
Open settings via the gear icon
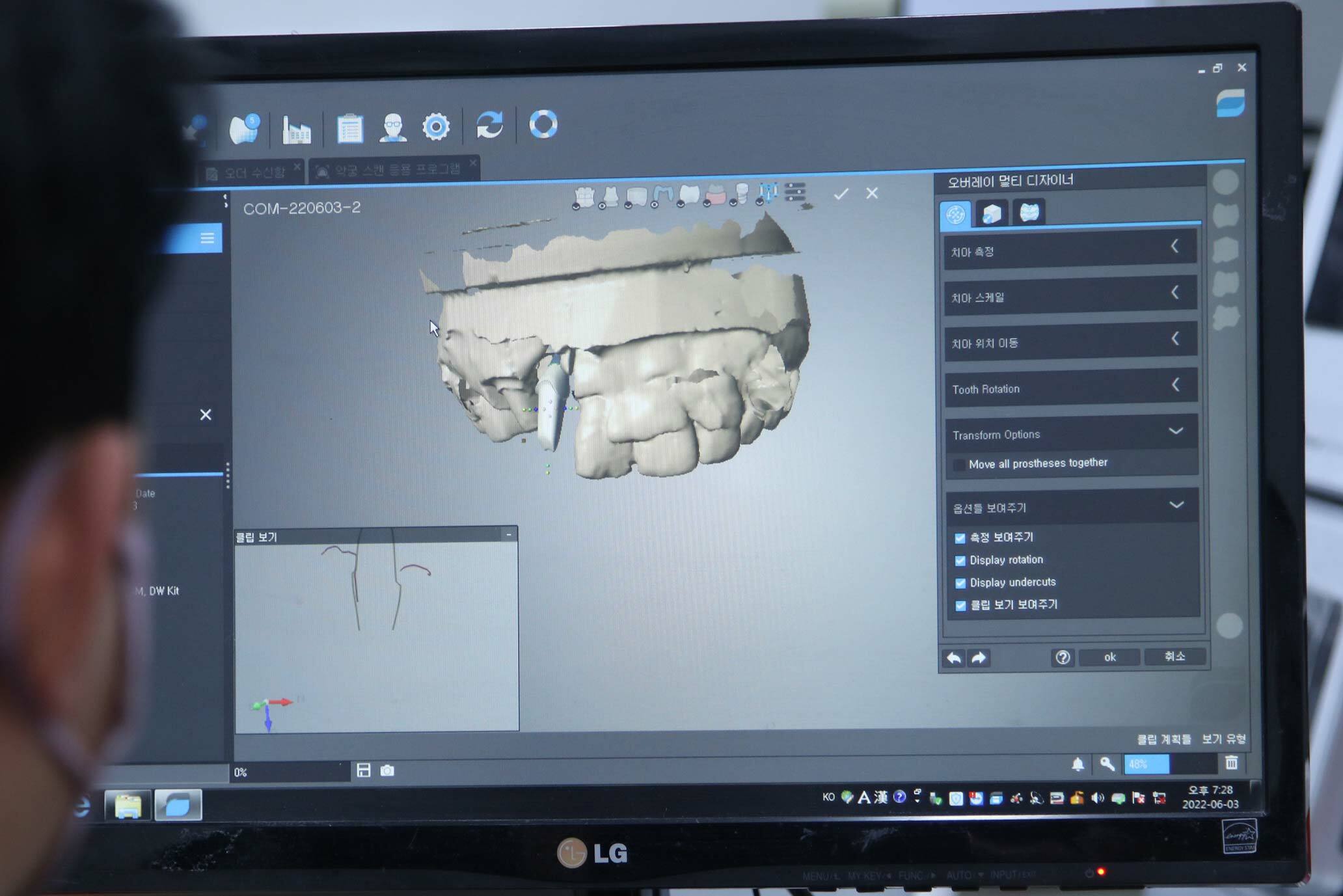436,126
